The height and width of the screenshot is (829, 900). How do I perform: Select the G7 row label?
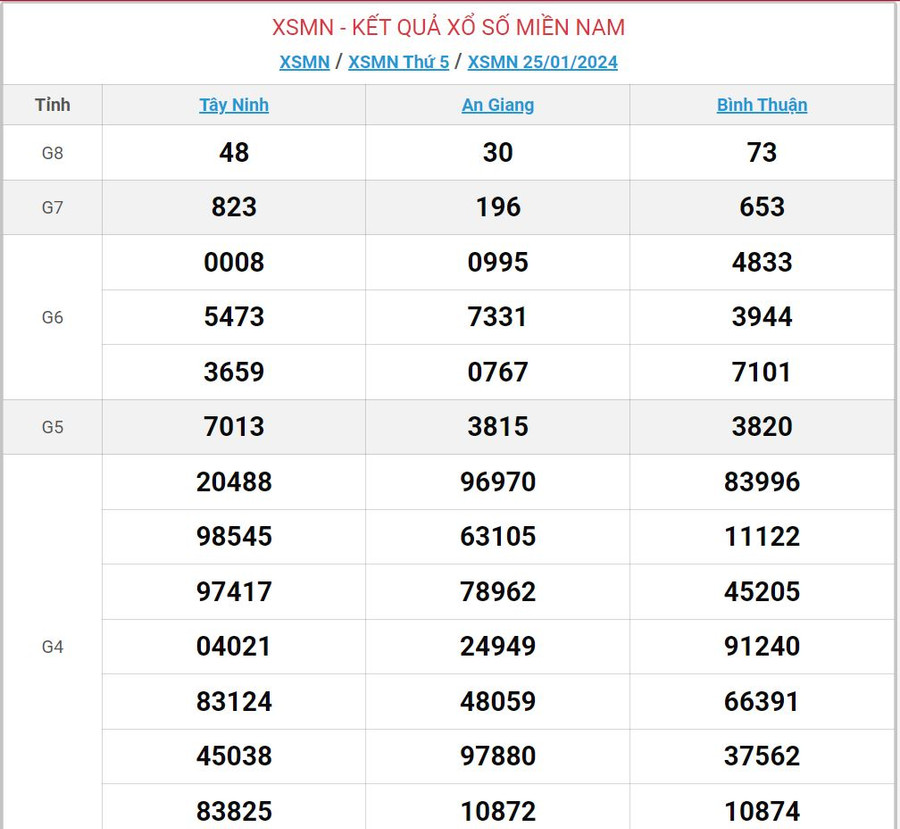point(52,208)
